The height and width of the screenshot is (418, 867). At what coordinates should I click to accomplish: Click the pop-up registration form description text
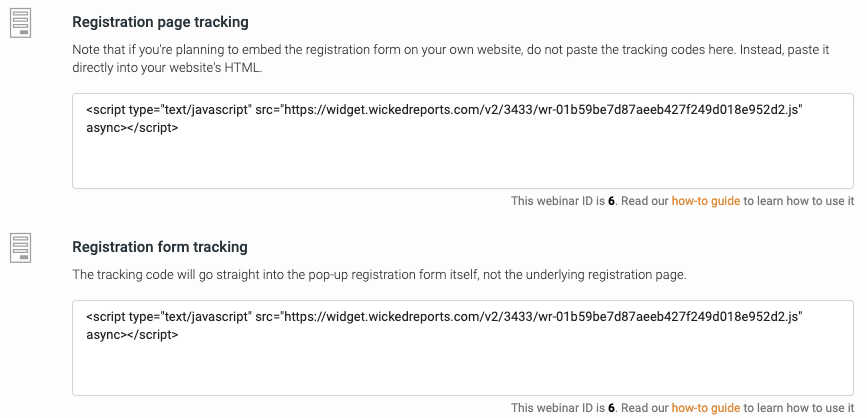click(x=379, y=275)
